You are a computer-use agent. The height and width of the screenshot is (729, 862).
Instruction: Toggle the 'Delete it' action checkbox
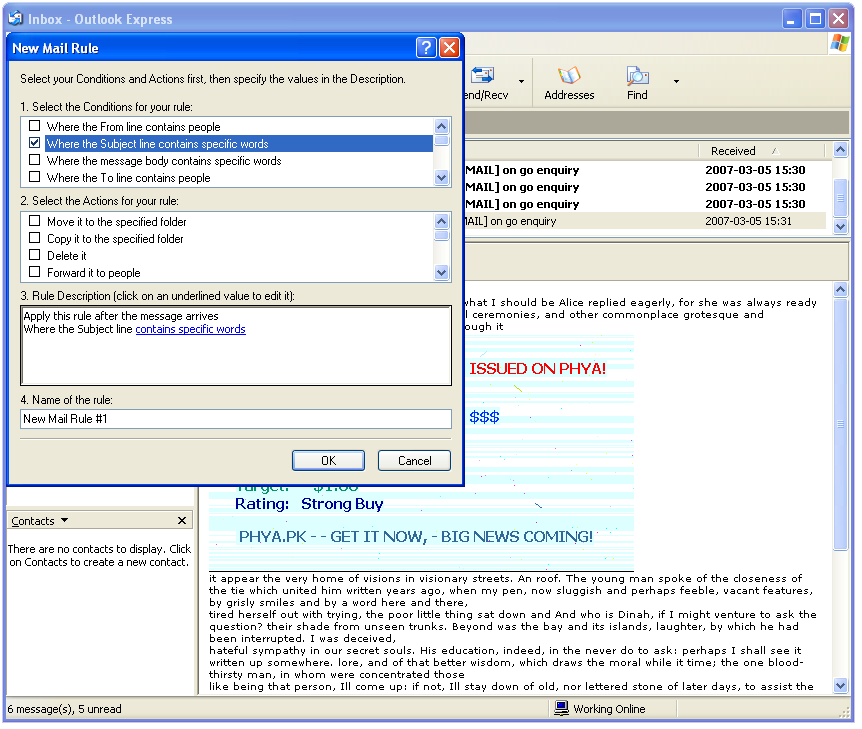coord(35,255)
